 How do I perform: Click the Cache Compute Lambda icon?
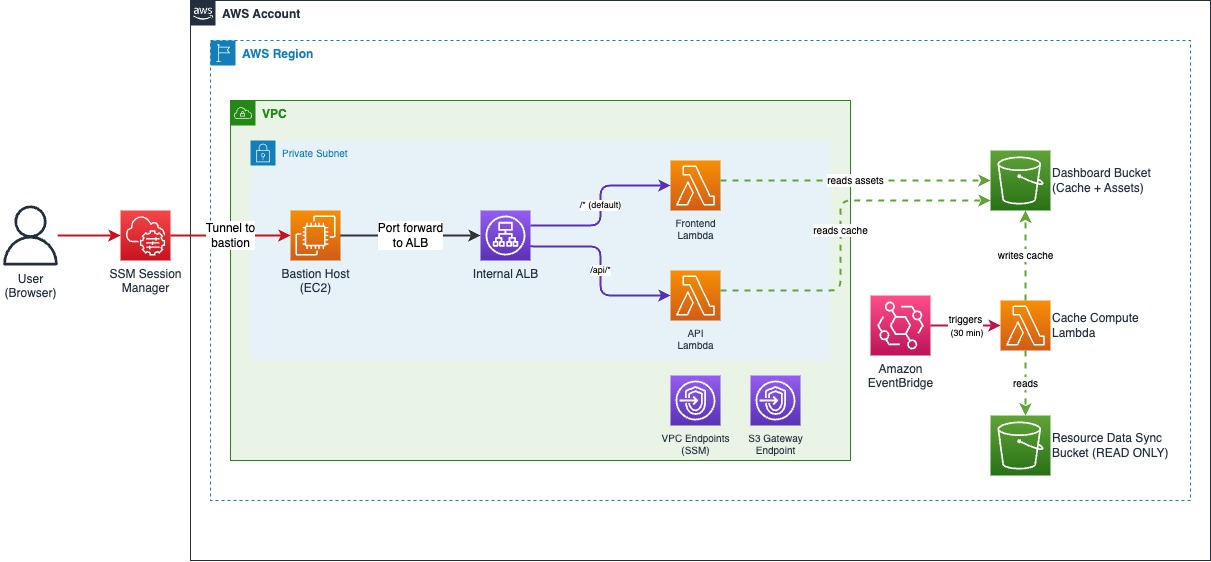1025,325
